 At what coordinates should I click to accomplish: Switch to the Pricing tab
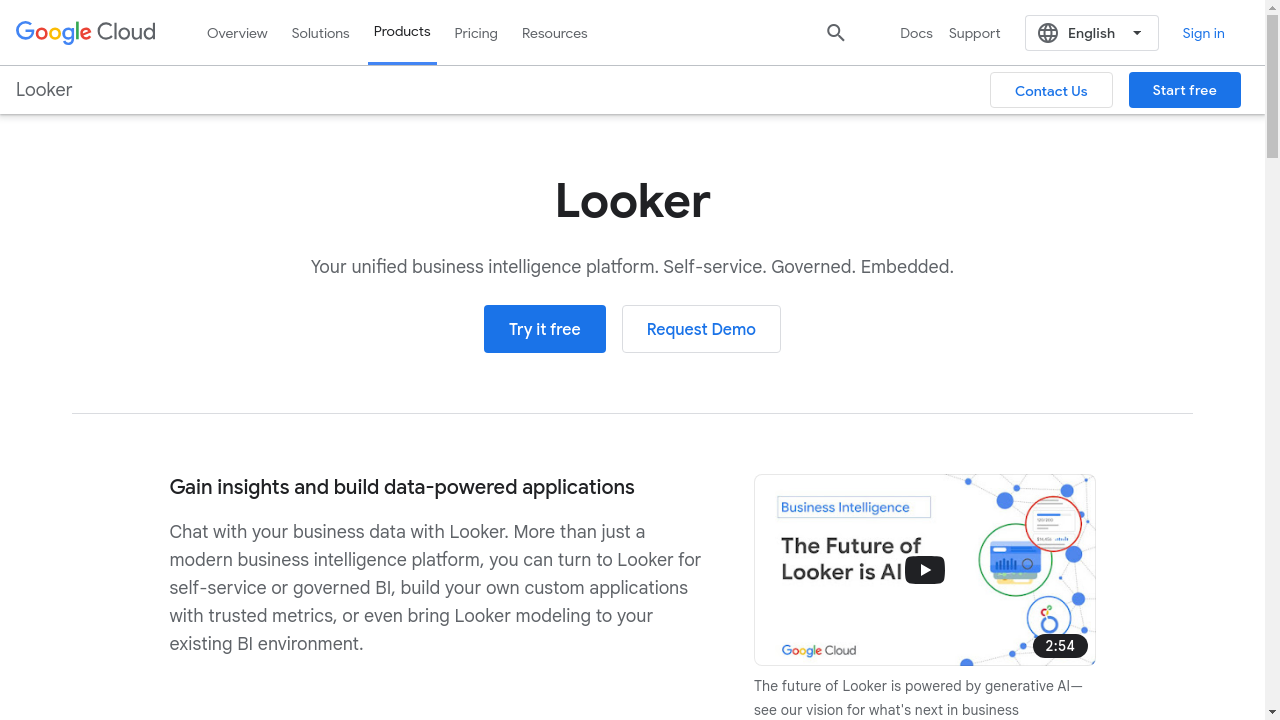coord(476,33)
